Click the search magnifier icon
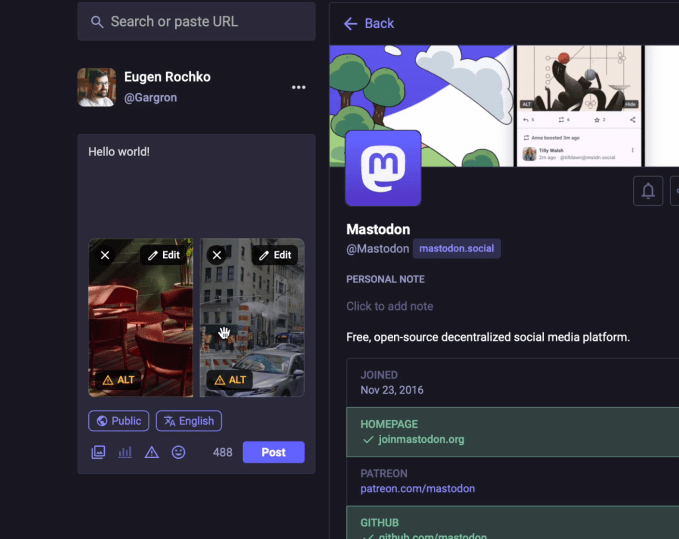The image size is (679, 539). [x=97, y=22]
